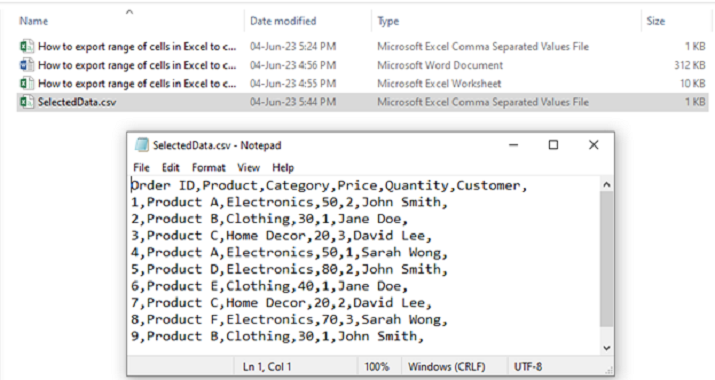The image size is (715, 380).
Task: Click the Order ID header line in Notepad
Action: pos(329,186)
